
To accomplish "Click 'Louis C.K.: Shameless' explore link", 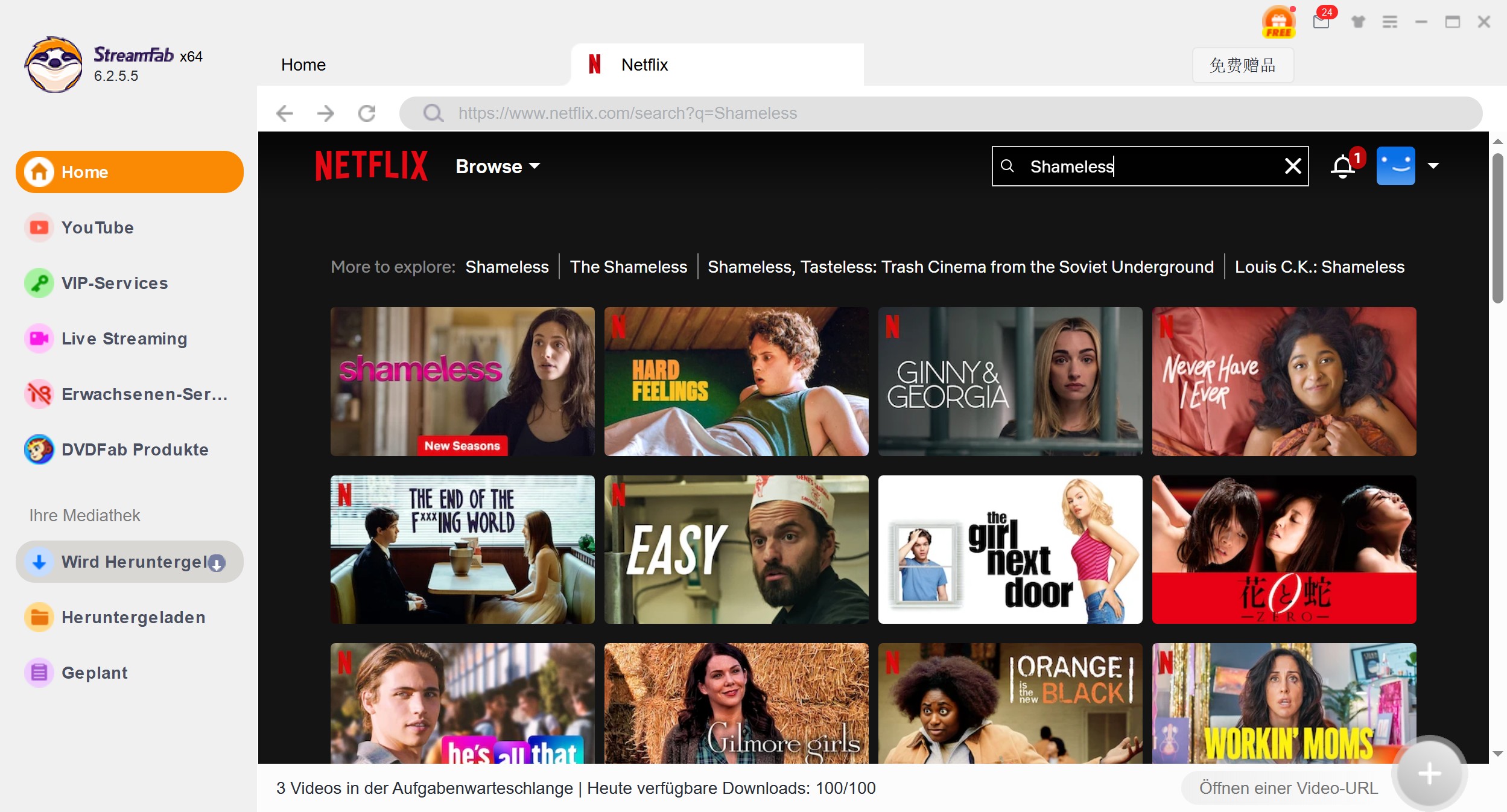I will (1319, 267).
